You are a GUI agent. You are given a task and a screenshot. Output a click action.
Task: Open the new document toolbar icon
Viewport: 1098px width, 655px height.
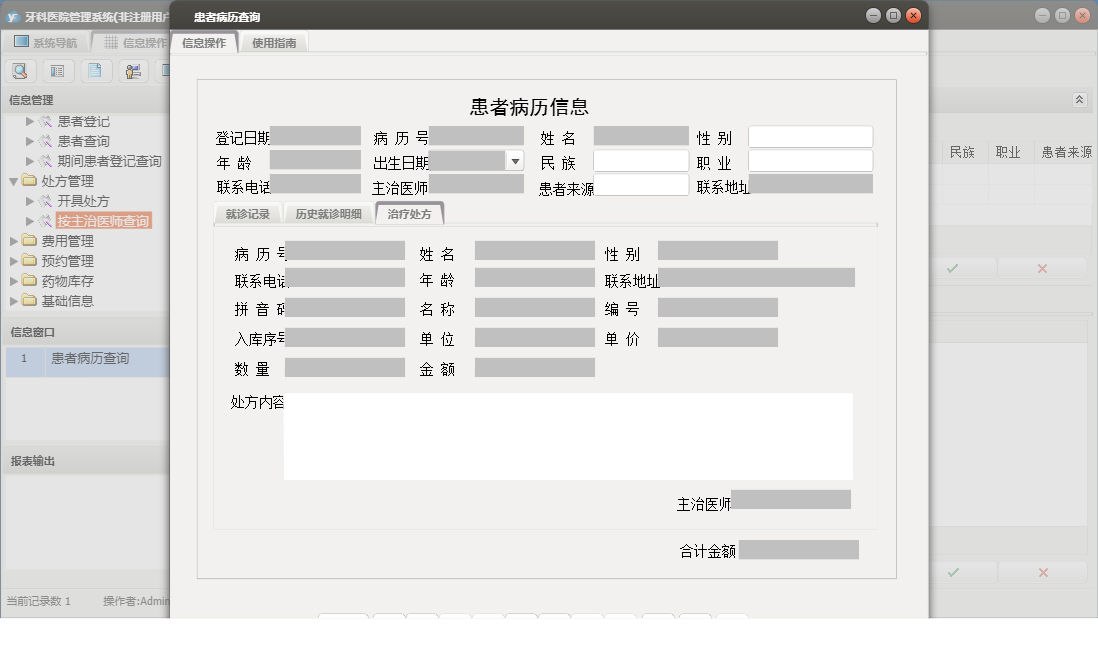[93, 70]
